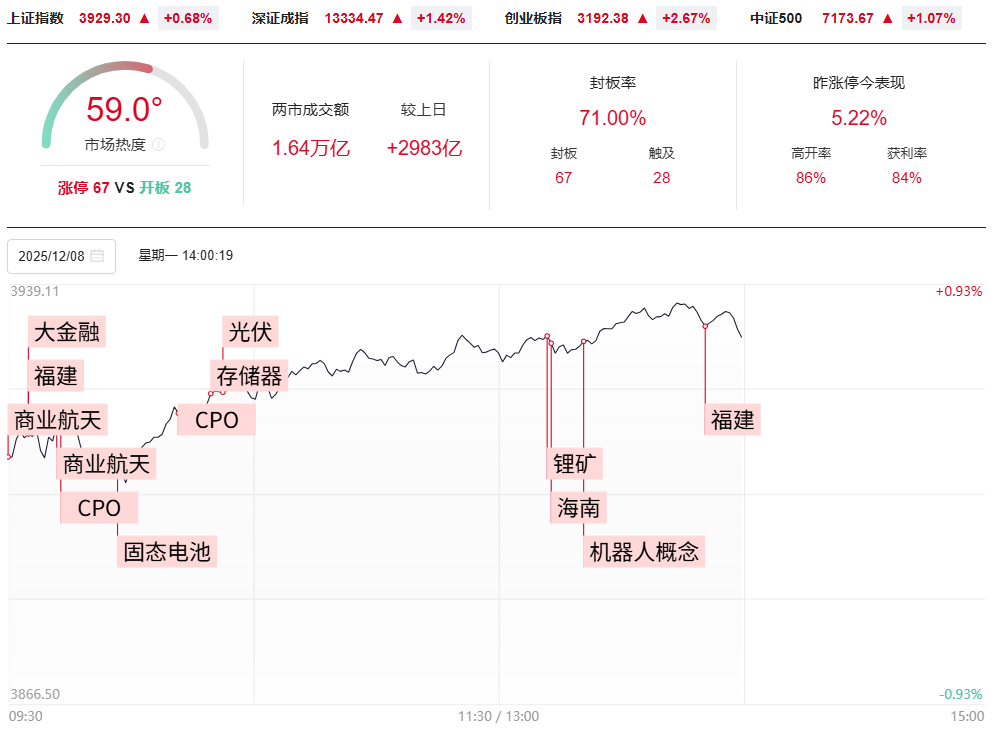Click the 中证500 index name

(776, 18)
